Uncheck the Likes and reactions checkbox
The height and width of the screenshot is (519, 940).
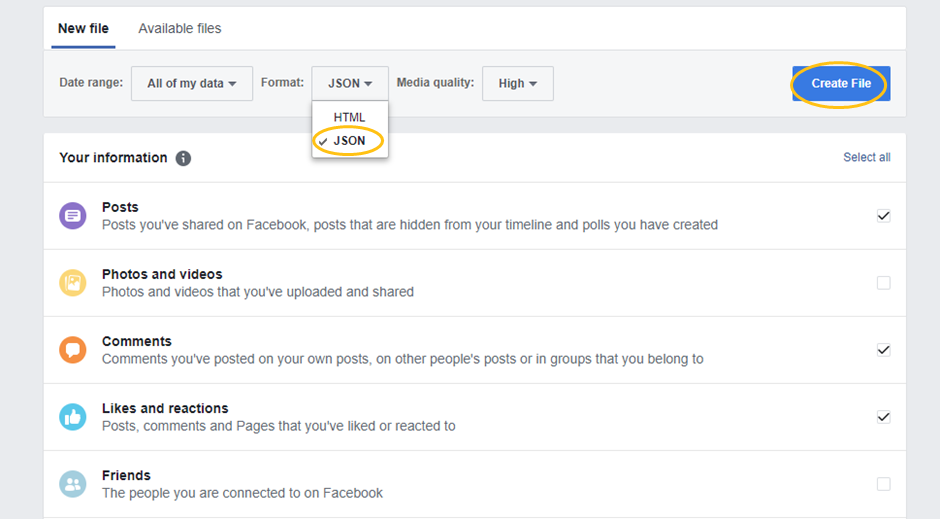(883, 417)
